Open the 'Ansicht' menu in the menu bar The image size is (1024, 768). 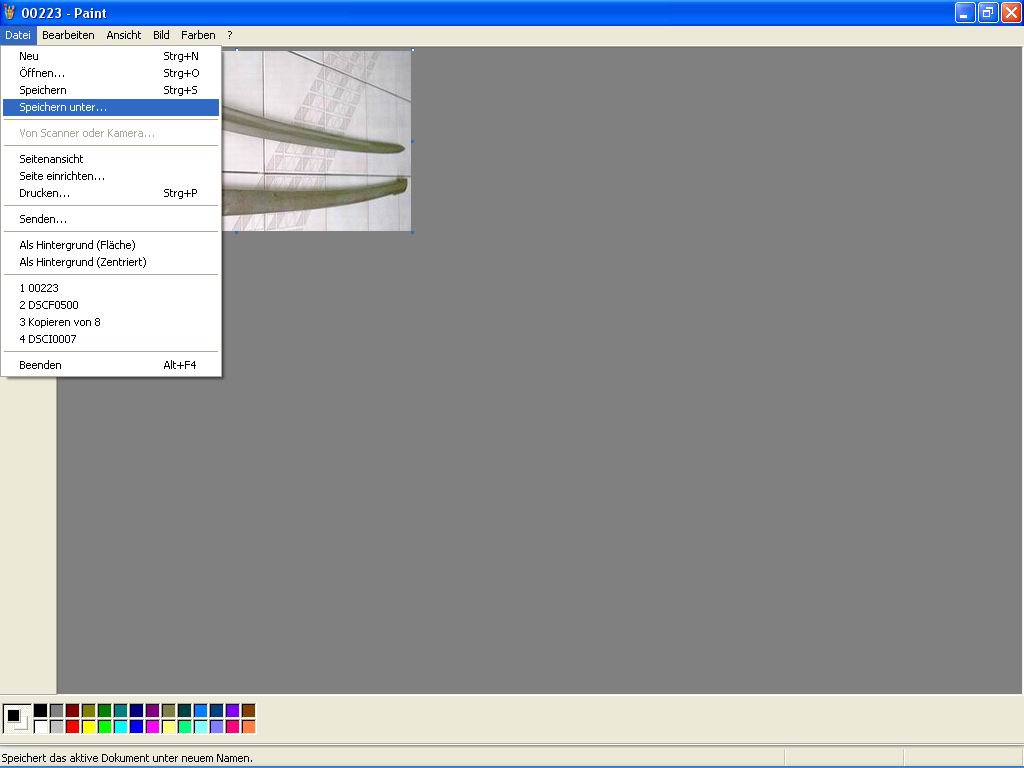coord(124,35)
